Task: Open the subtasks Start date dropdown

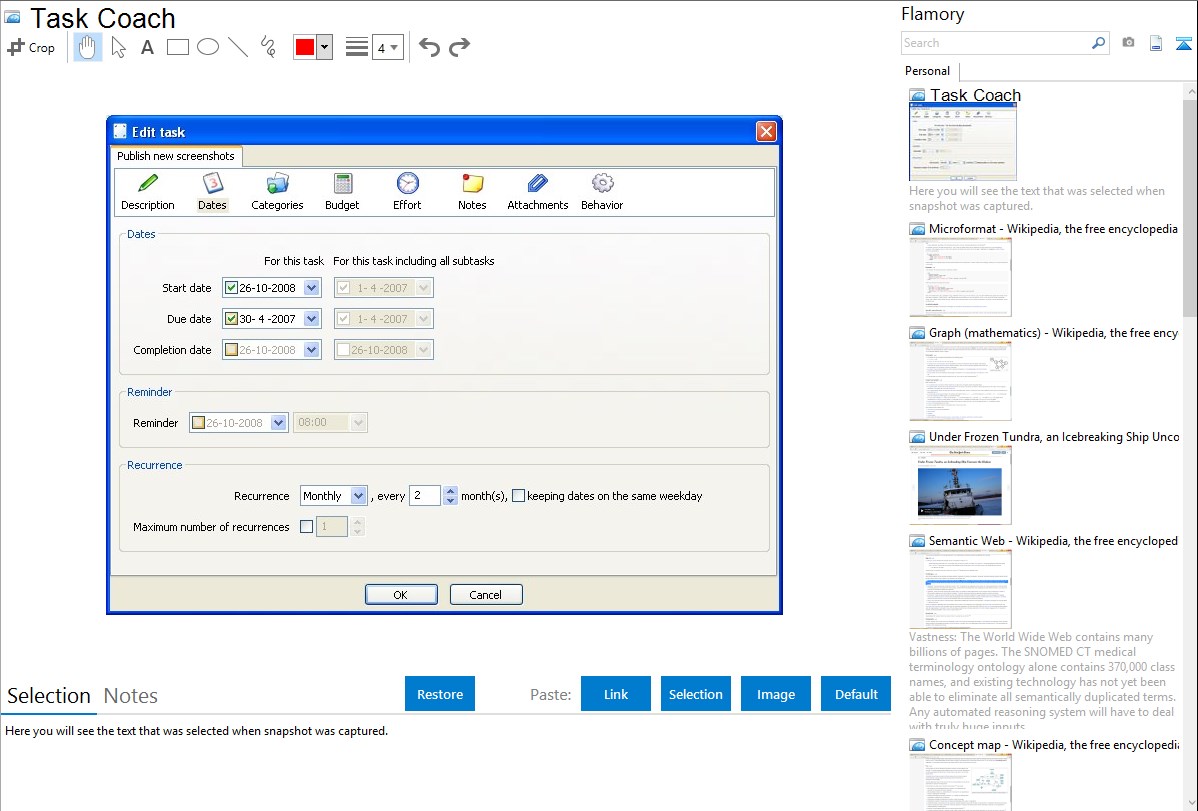Action: (x=424, y=288)
